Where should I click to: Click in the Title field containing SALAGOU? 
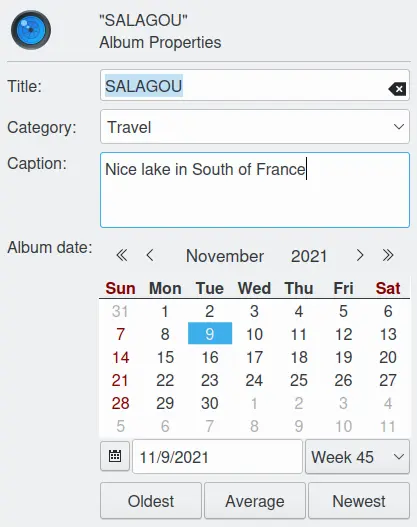click(x=255, y=85)
